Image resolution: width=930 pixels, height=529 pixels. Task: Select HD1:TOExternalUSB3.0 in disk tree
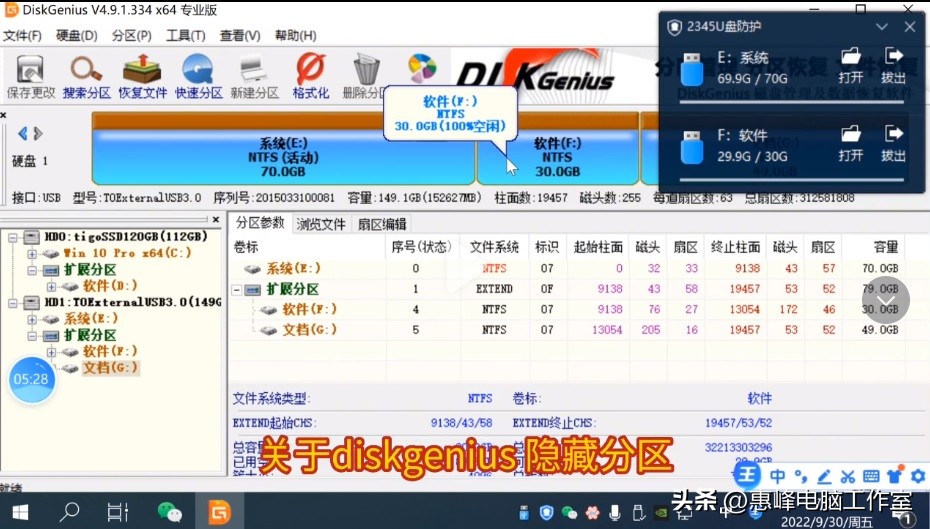[x=133, y=302]
